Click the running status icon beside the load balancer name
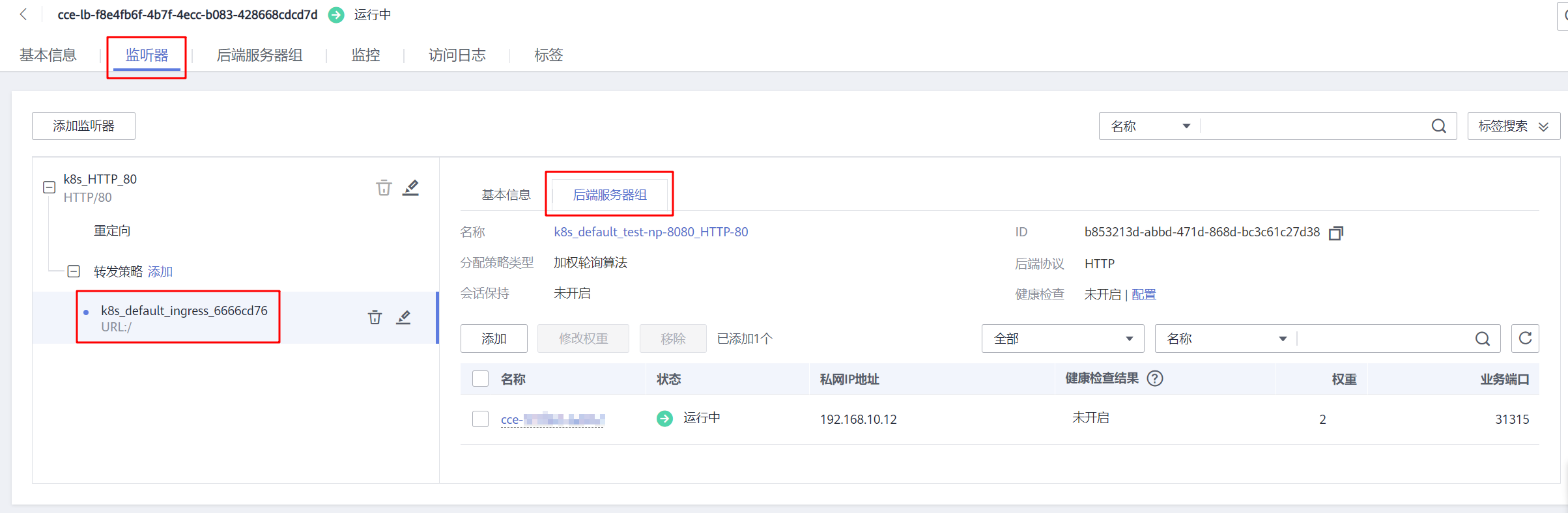1568x513 pixels. (x=336, y=15)
